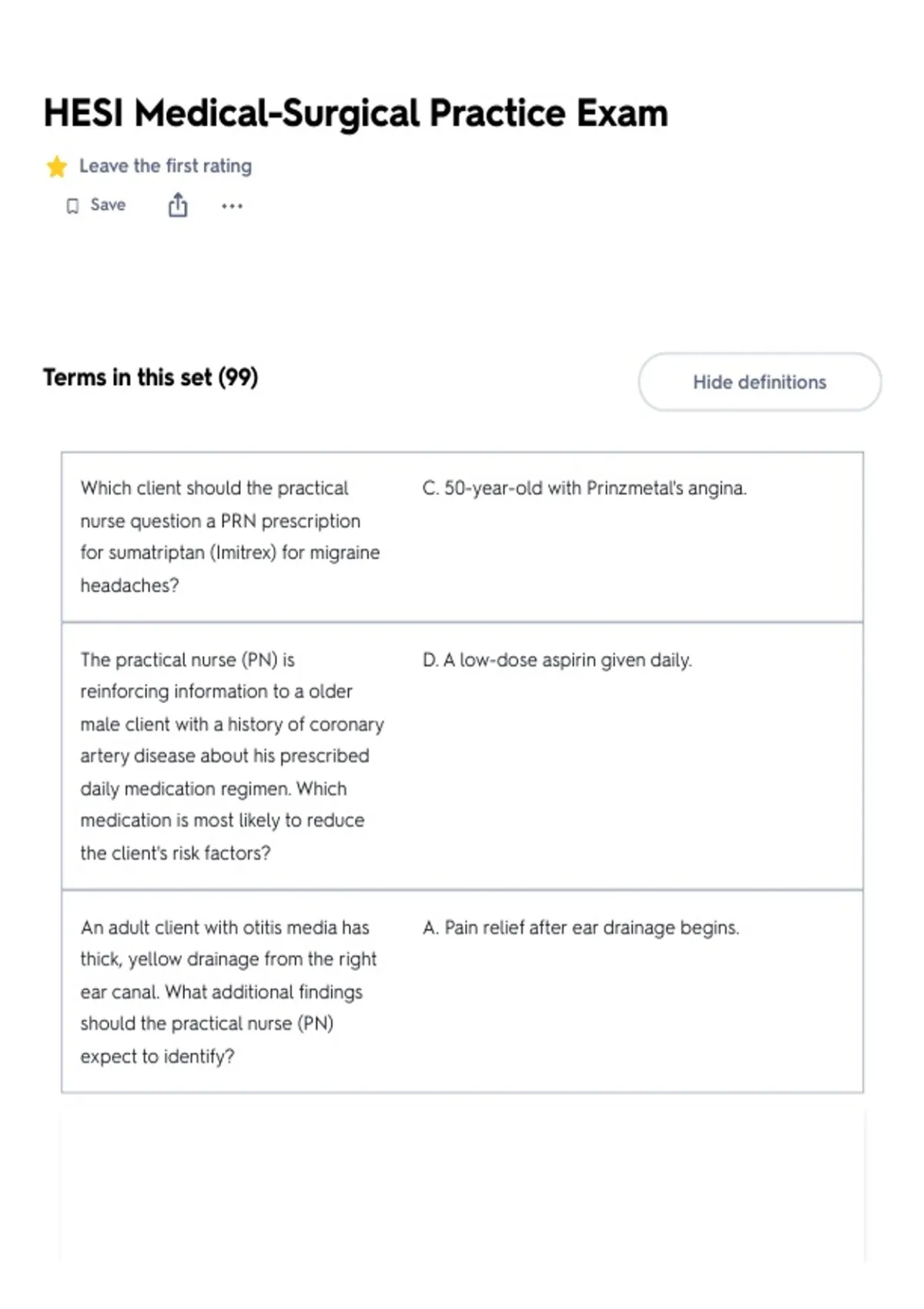Open the share upload icon
Screen dimensions: 924x1309
pyautogui.click(x=178, y=205)
